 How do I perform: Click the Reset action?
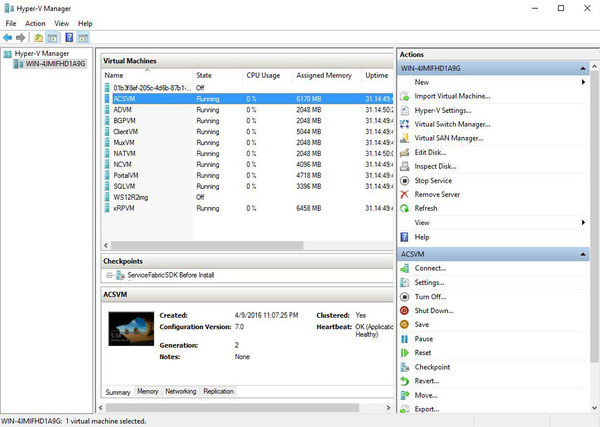422,353
